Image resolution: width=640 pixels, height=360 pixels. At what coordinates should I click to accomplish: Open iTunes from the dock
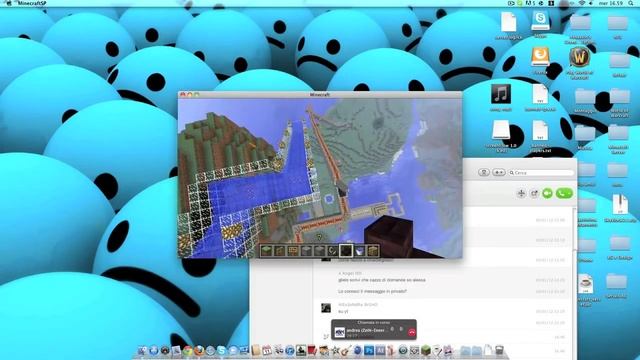pyautogui.click(x=290, y=350)
